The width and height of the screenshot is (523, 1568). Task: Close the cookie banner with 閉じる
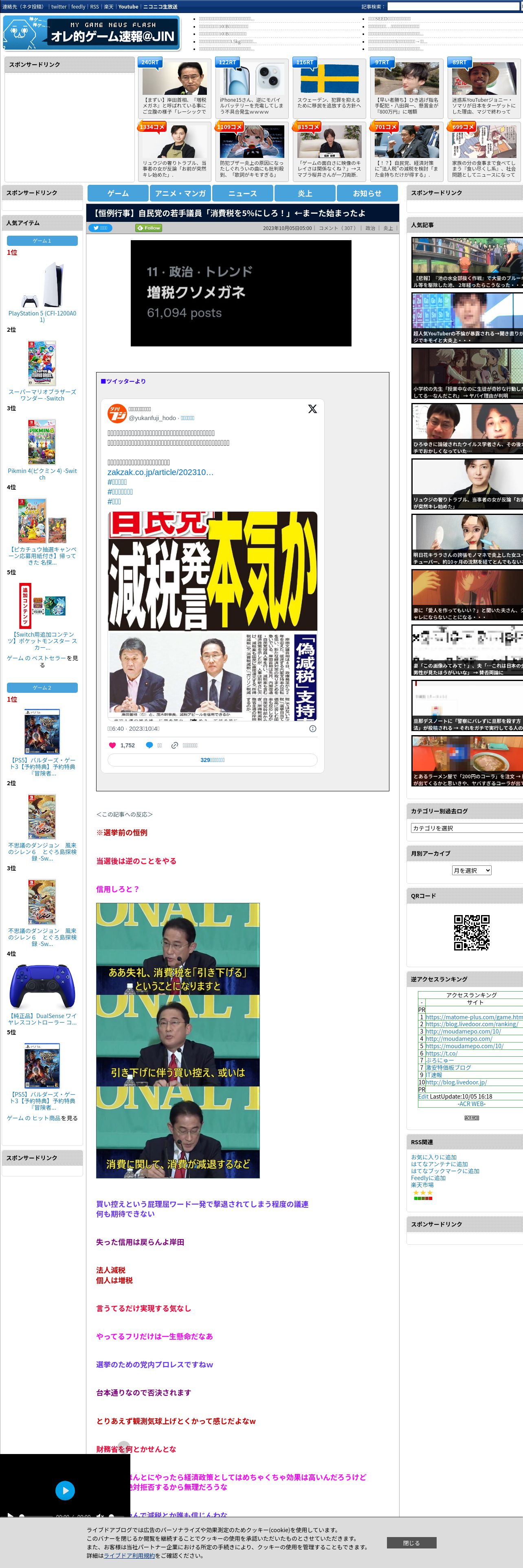coord(411,1543)
